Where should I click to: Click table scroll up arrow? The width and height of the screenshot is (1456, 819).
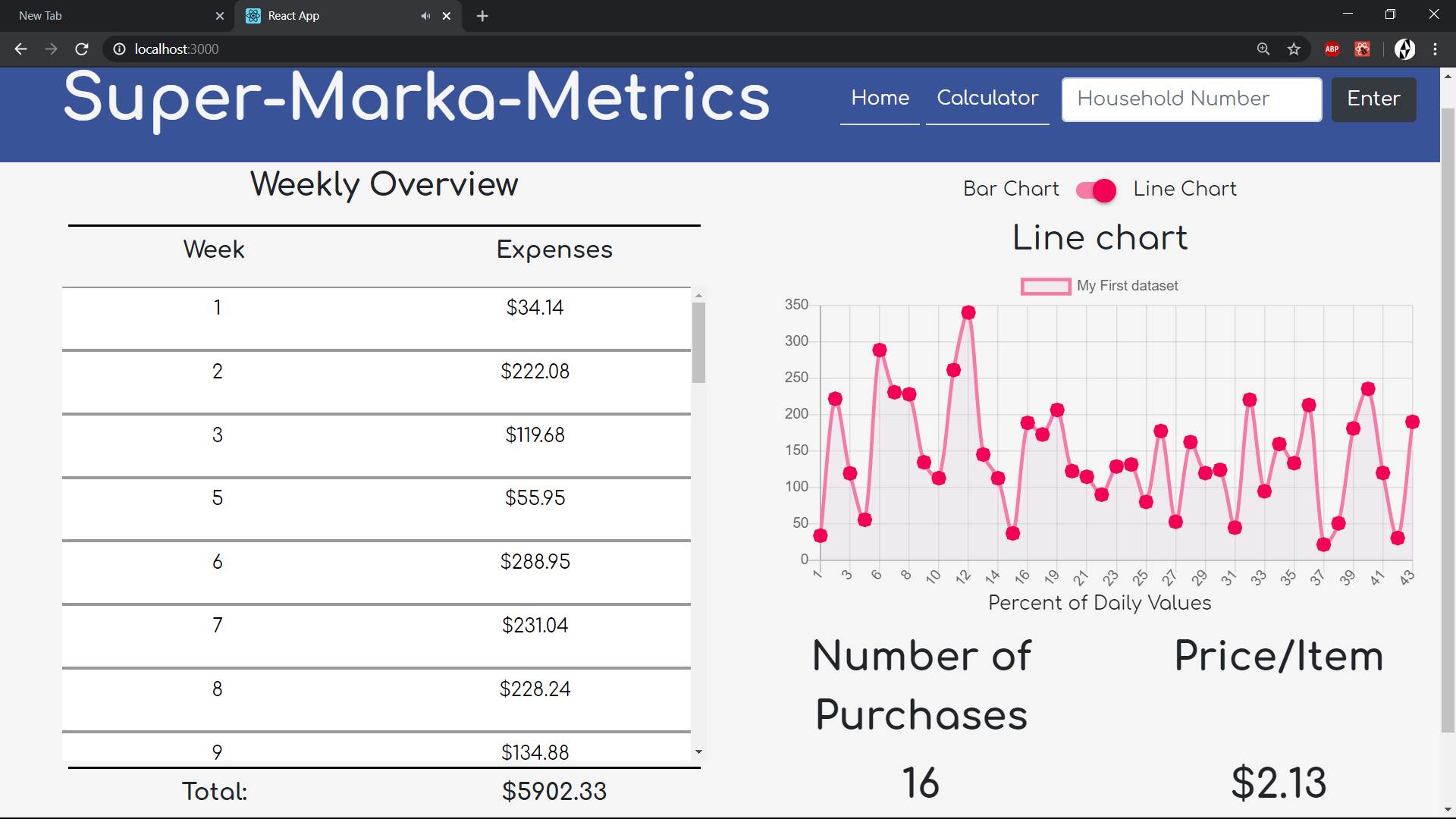(698, 295)
